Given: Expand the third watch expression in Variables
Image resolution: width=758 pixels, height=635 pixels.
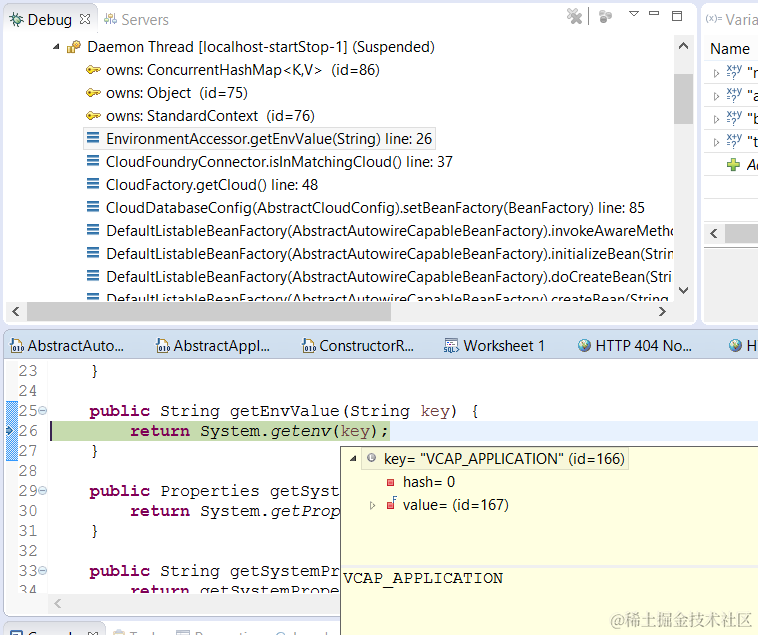Looking at the screenshot, I should coord(716,119).
